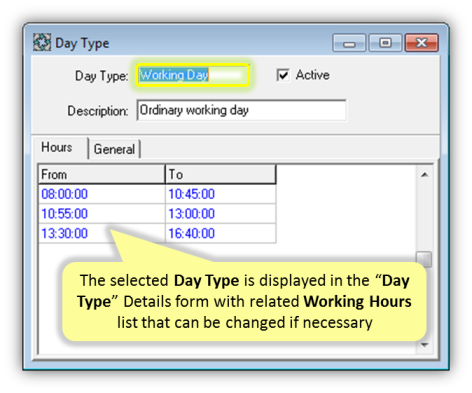Toggle the Active checkbox
The width and height of the screenshot is (472, 393).
click(x=283, y=75)
